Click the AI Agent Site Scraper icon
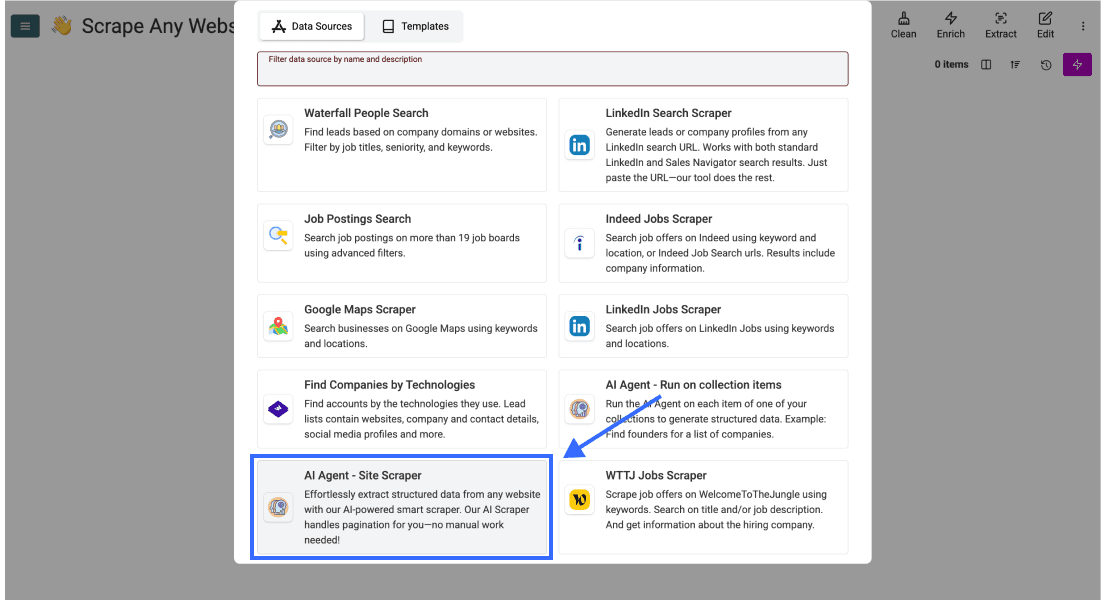The height and width of the screenshot is (600, 1105). pos(278,507)
